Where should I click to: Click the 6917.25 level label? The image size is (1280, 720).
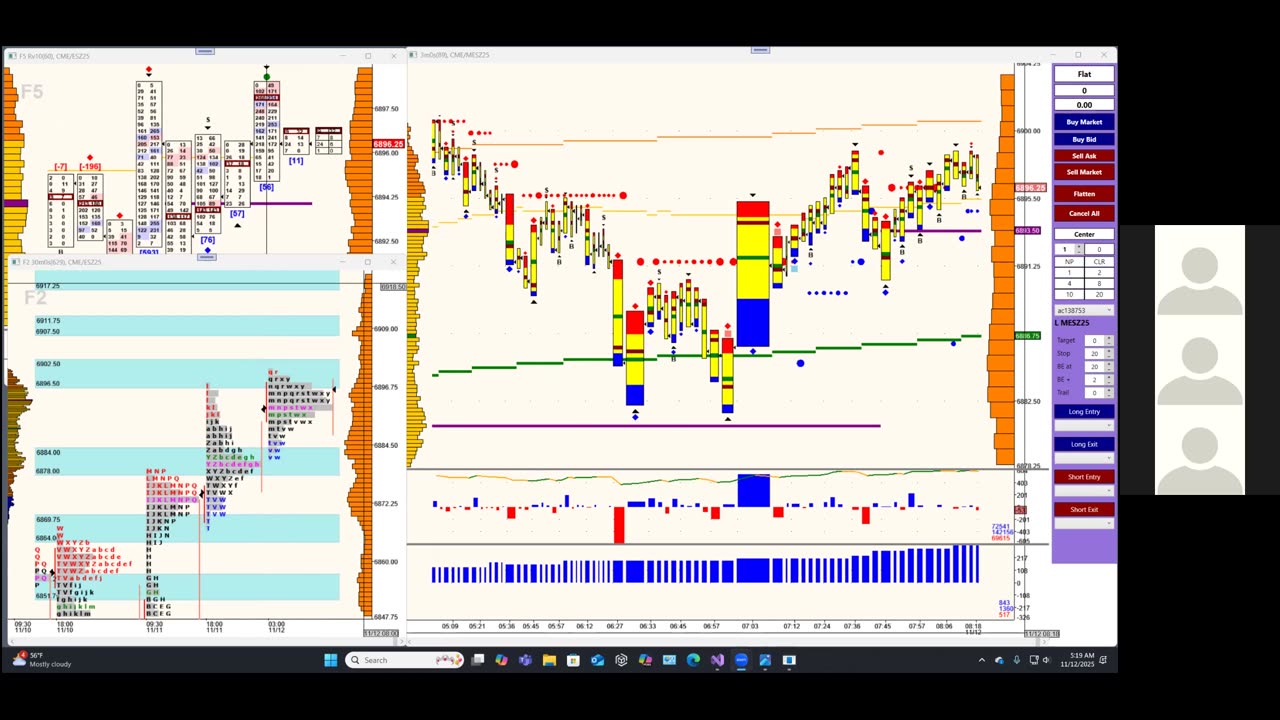[48, 286]
